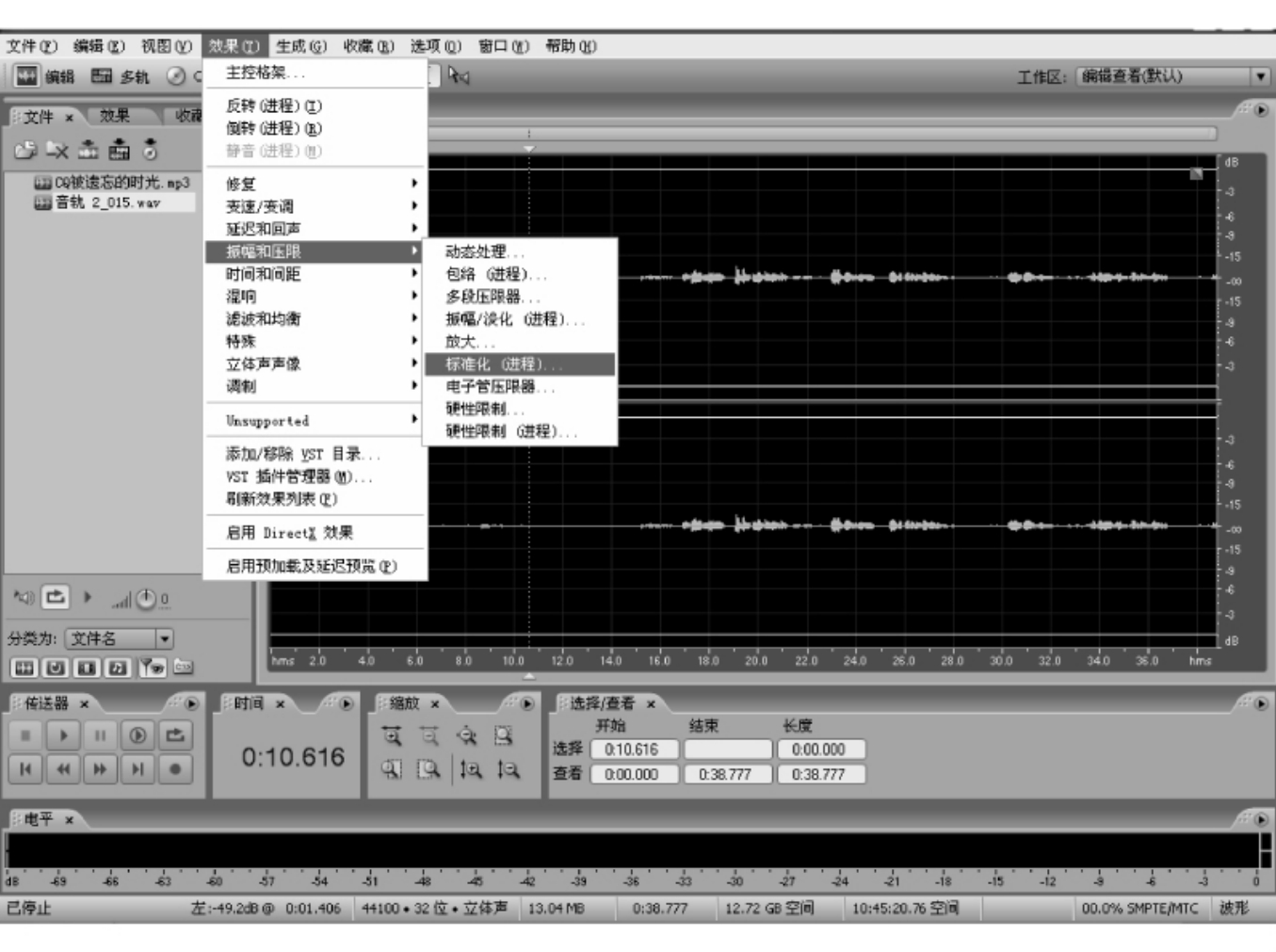The height and width of the screenshot is (952, 1276).
Task: Close the 选择/查看 panel tab
Action: click(651, 703)
